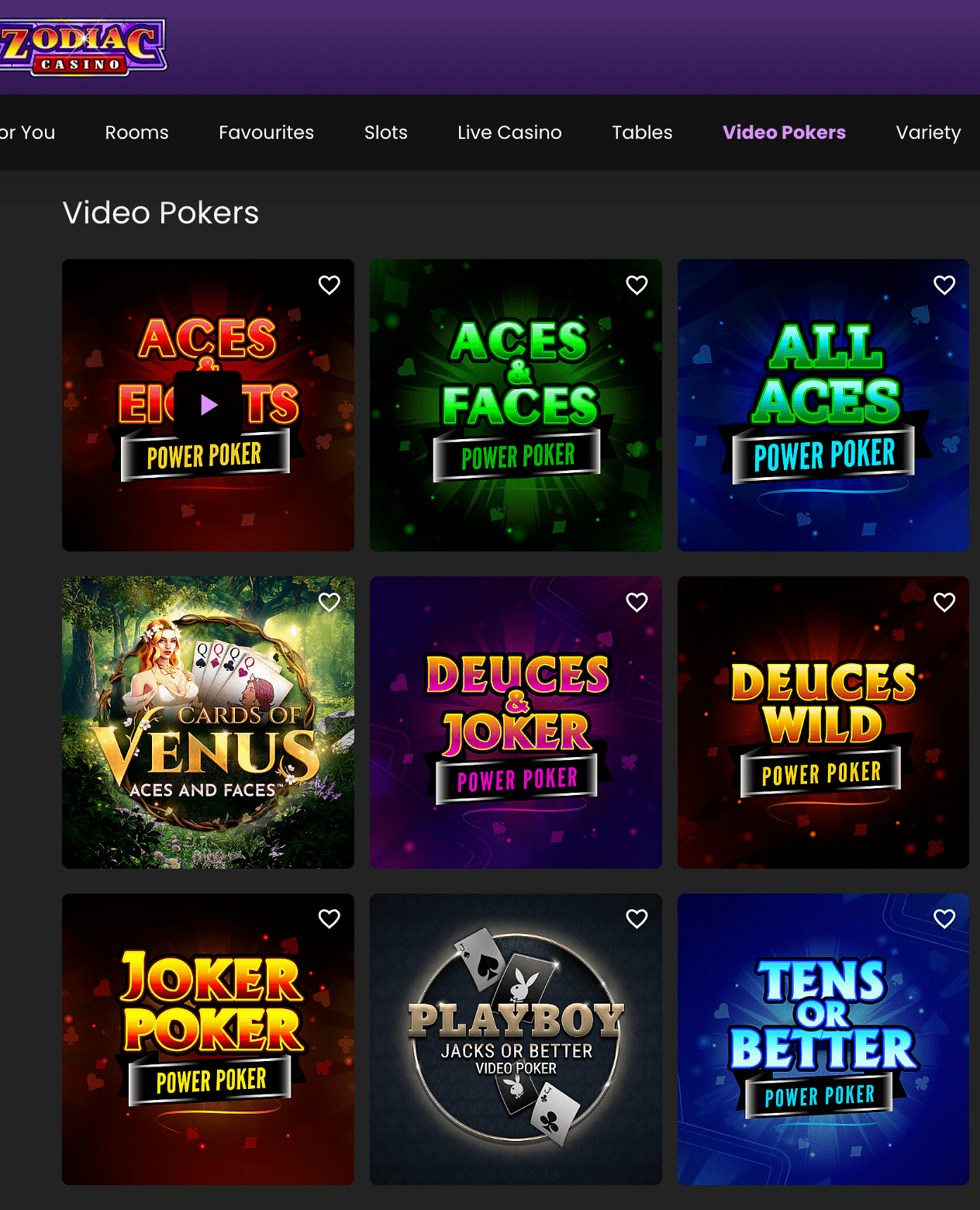Tap the heart icon on Aces & Eights

(x=329, y=285)
